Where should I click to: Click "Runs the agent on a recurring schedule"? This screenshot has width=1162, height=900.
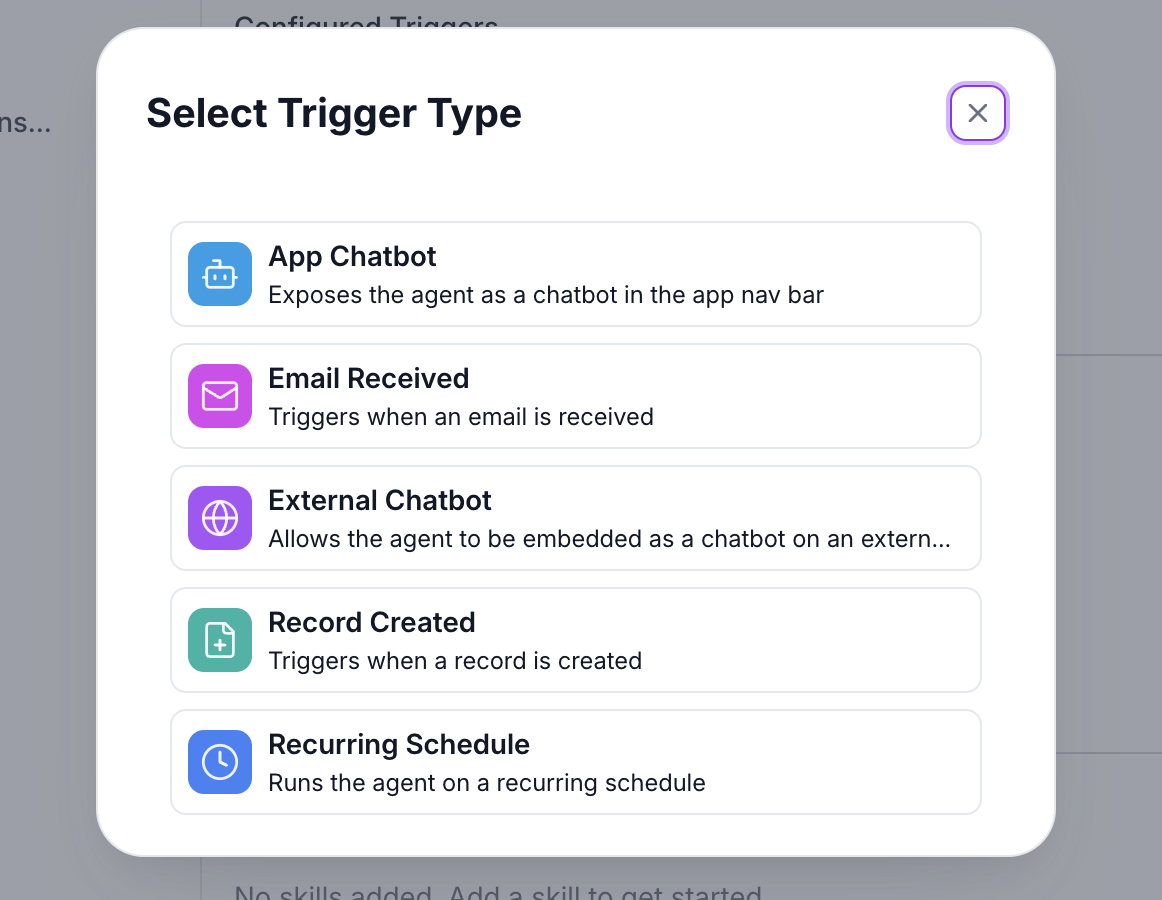pyautogui.click(x=486, y=783)
